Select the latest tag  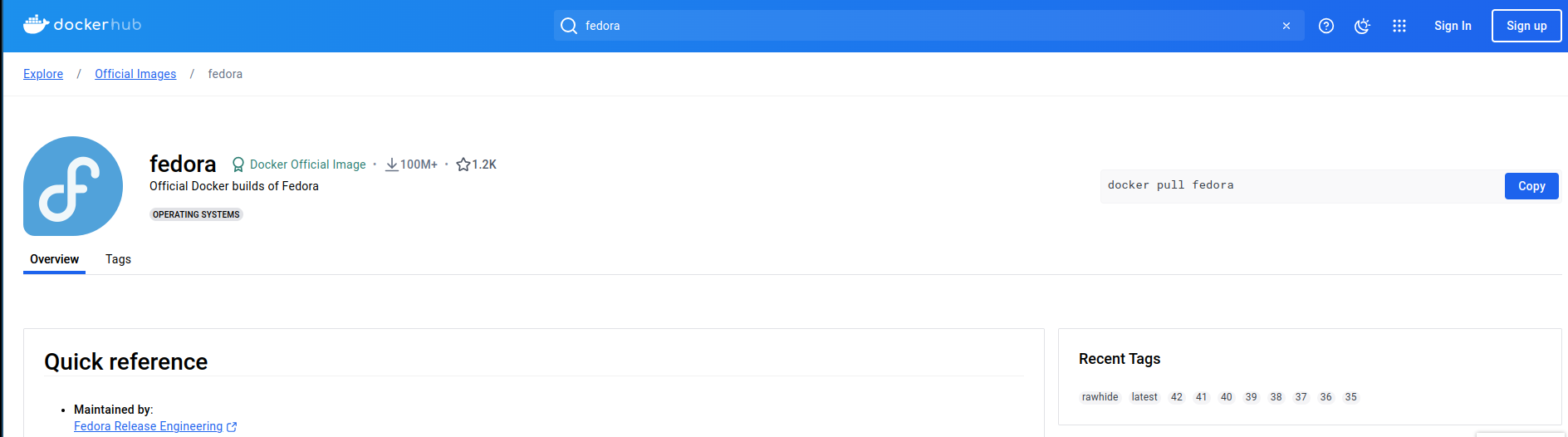pos(1144,397)
